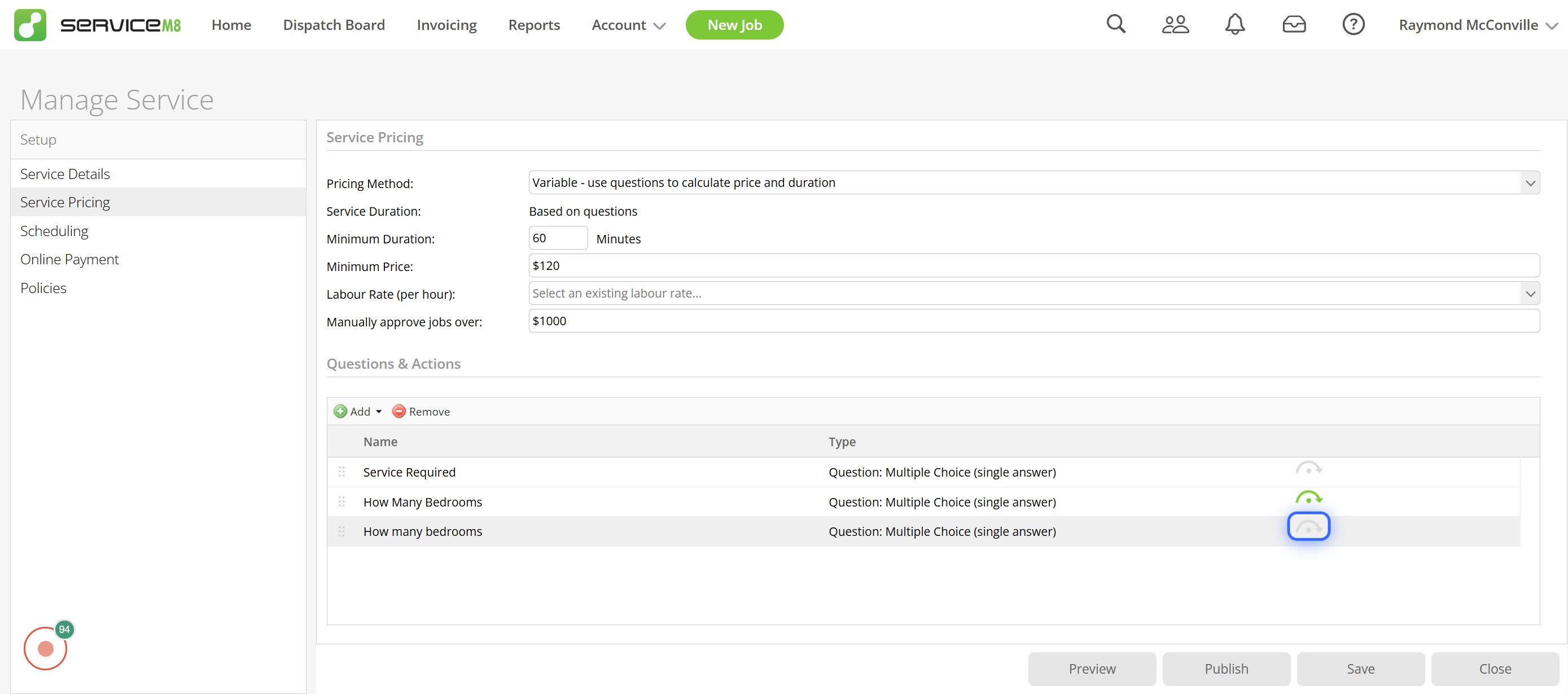
Task: Open the Add dropdown arrow
Action: click(379, 412)
